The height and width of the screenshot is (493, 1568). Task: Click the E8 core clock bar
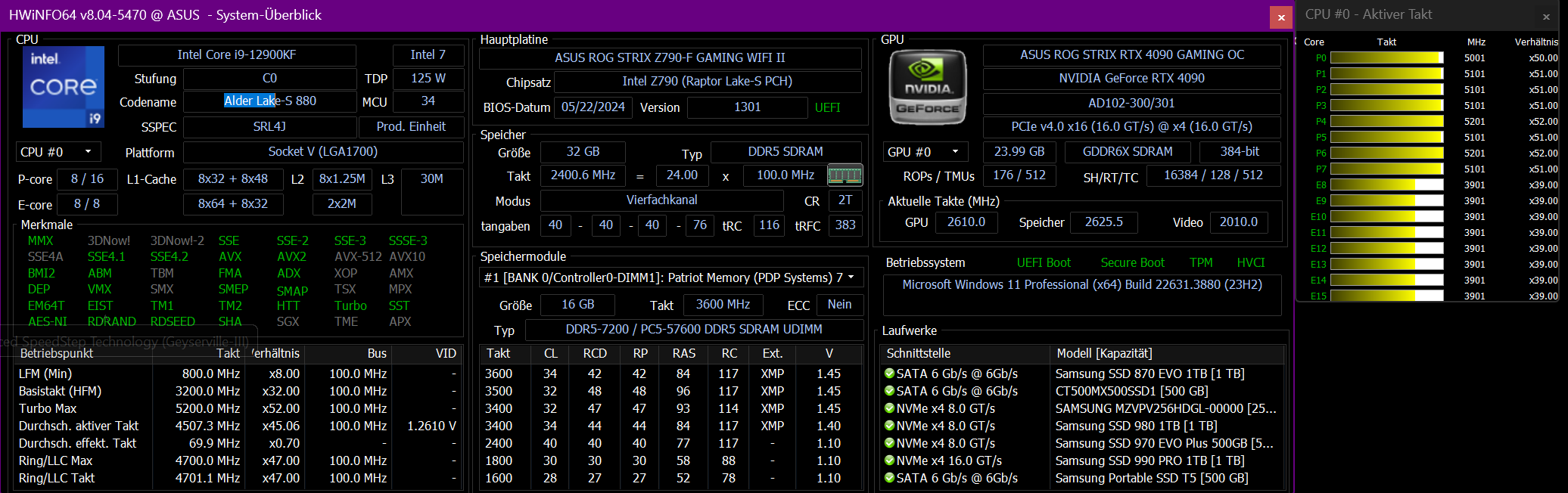click(1386, 184)
